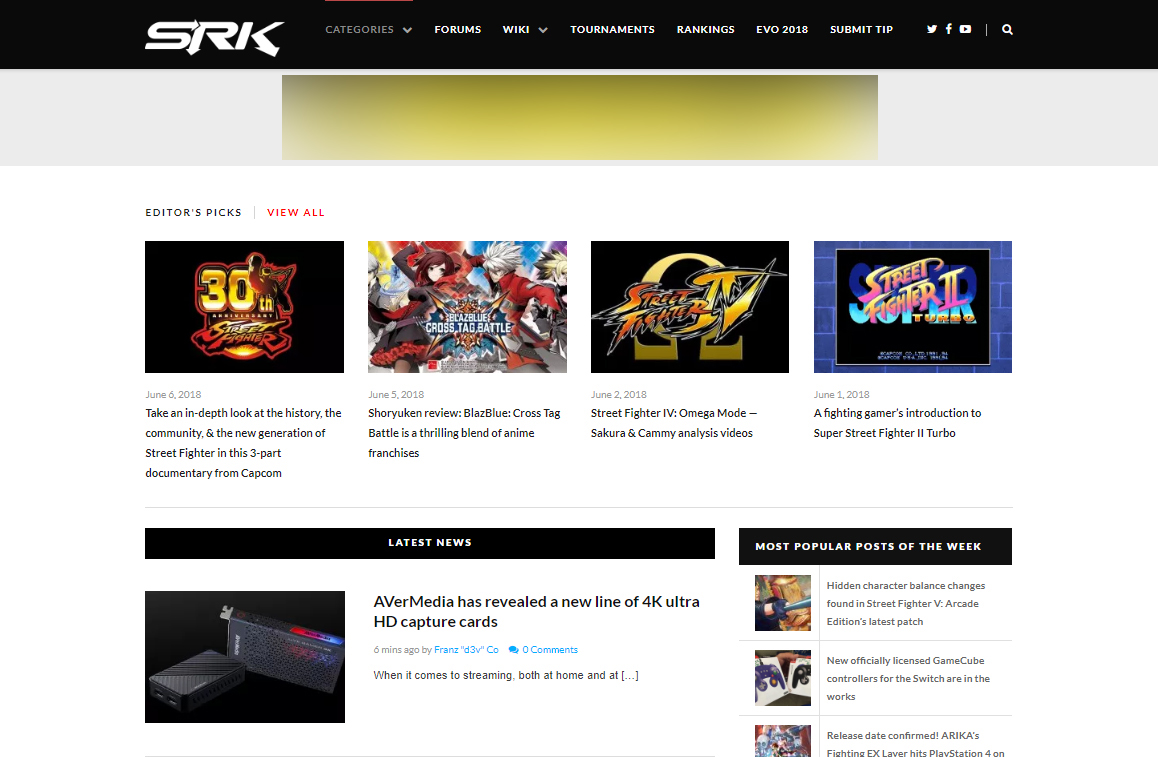Click the AVerMedia capture card thumbnail
The height and width of the screenshot is (757, 1158).
pos(244,657)
